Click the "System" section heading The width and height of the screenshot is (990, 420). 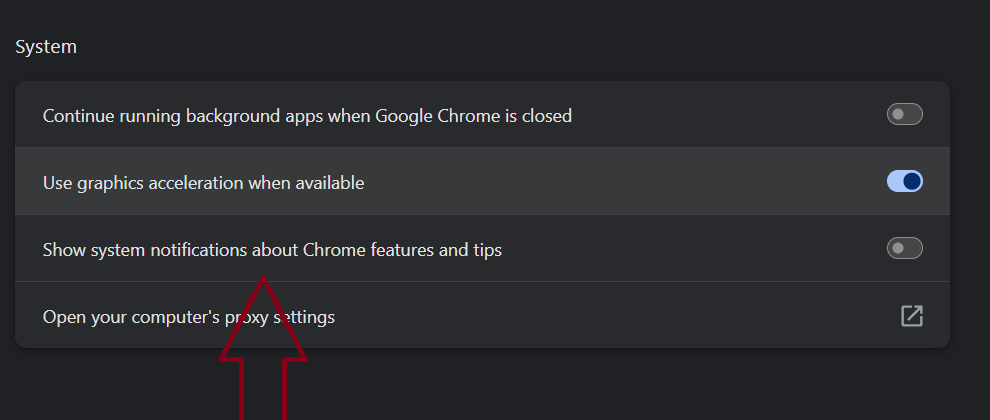46,47
